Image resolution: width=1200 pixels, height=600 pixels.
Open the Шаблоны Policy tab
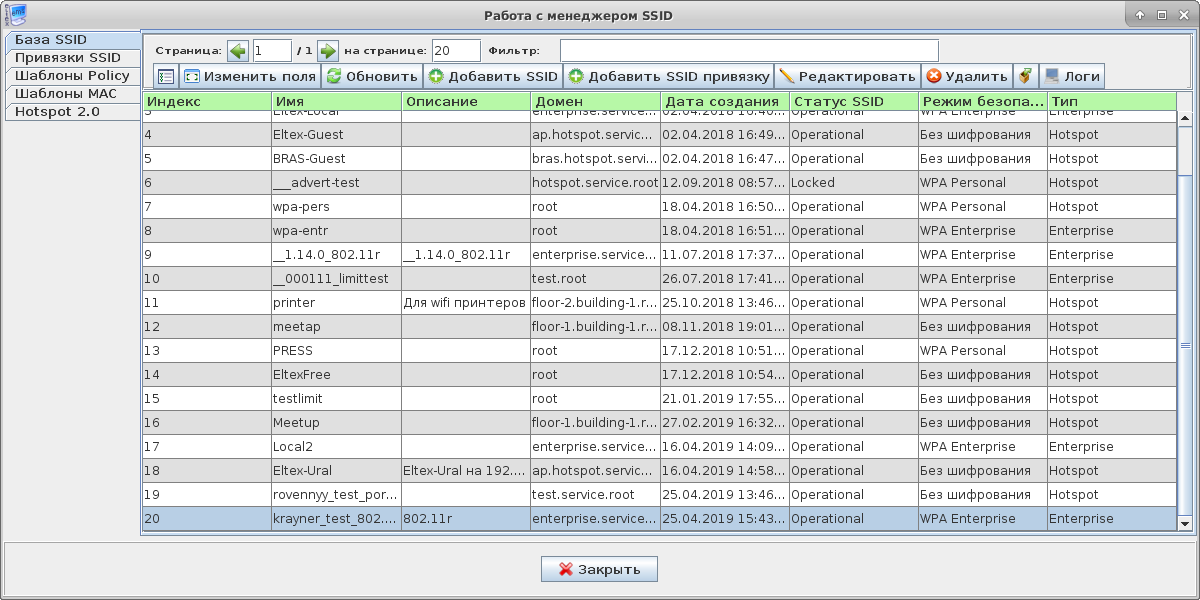[73, 76]
